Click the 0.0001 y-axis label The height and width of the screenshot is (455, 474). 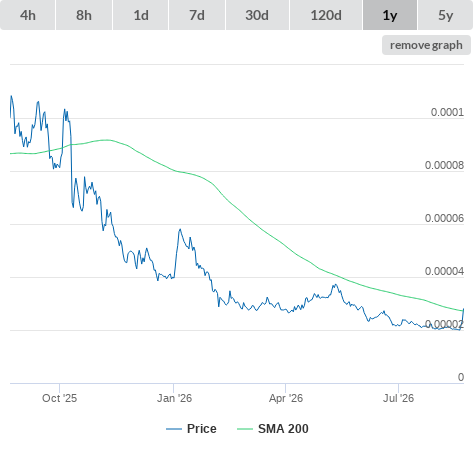tap(447, 112)
